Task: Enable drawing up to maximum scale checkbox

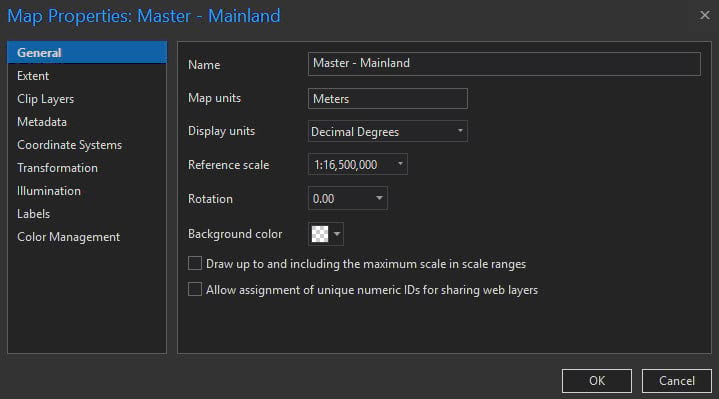Action: [195, 263]
